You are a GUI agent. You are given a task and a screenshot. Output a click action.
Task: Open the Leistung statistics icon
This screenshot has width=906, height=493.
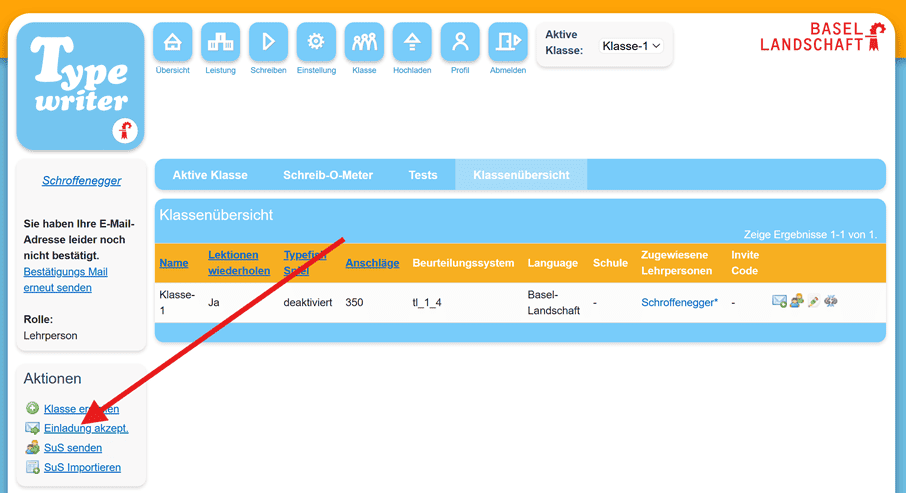[220, 42]
